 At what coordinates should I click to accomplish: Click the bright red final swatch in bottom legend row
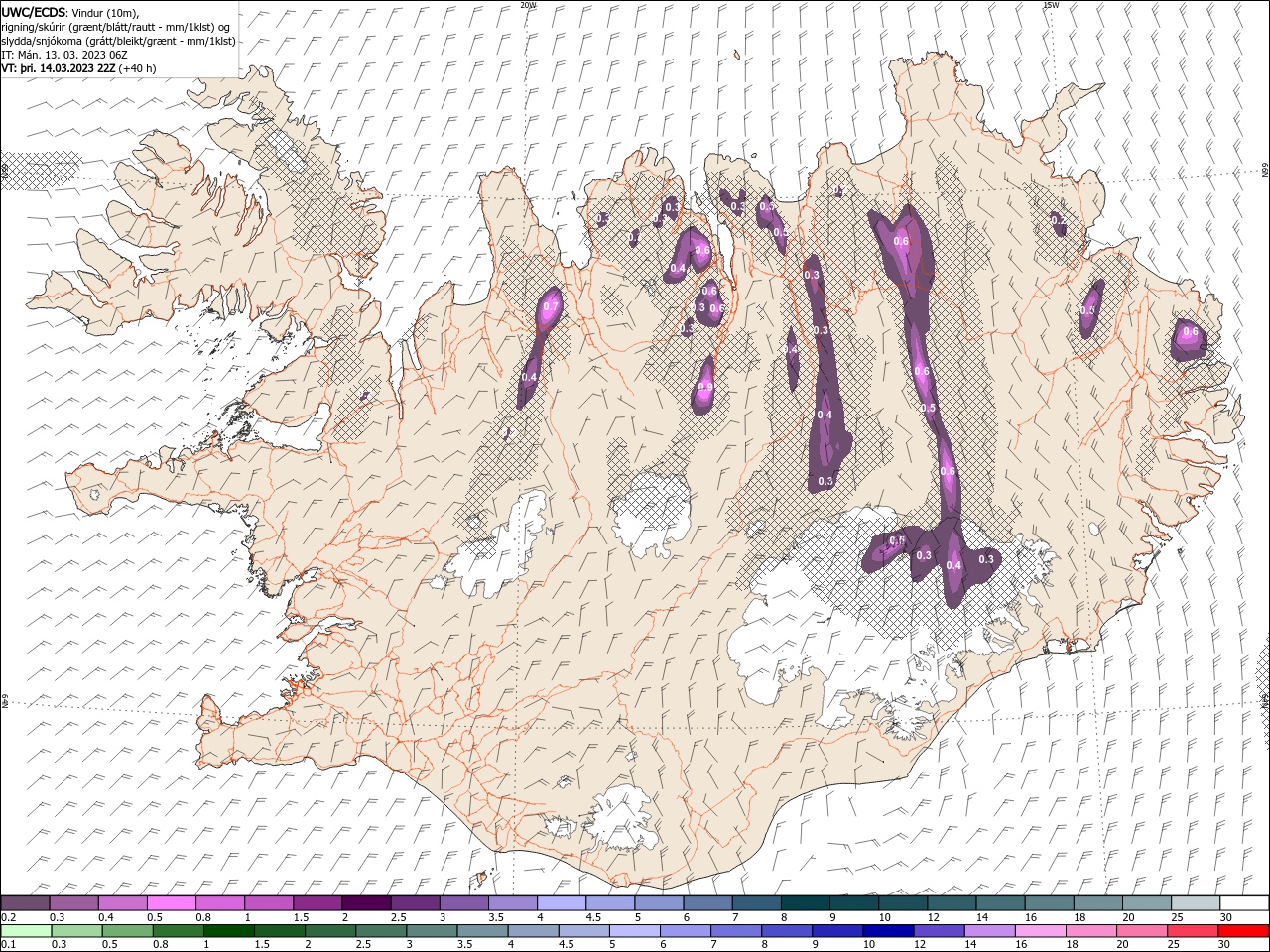pos(1243,931)
